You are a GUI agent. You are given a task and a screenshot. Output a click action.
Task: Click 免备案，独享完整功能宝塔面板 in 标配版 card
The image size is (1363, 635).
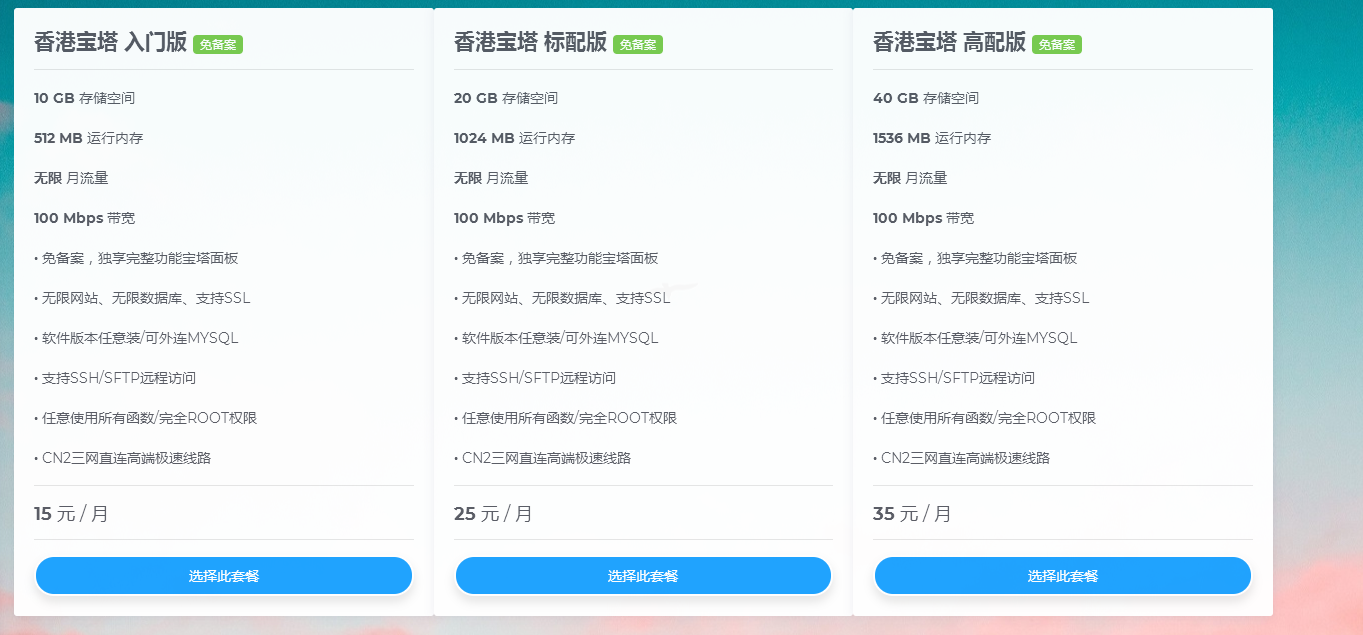556,258
